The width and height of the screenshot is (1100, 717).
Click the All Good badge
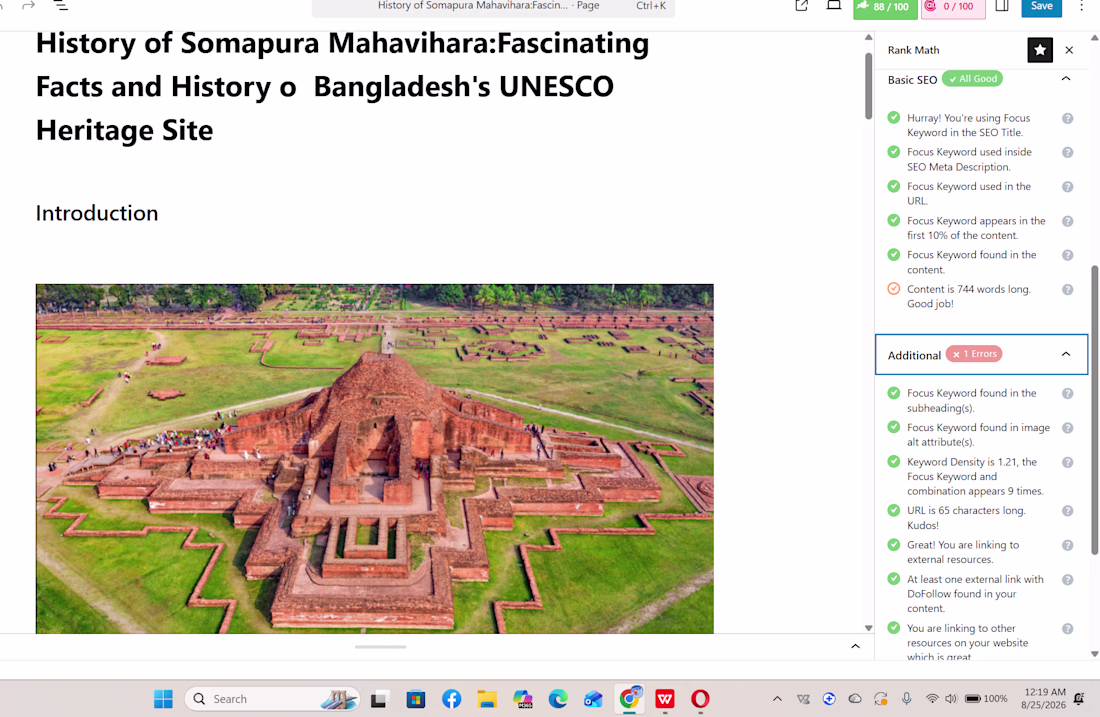(972, 79)
